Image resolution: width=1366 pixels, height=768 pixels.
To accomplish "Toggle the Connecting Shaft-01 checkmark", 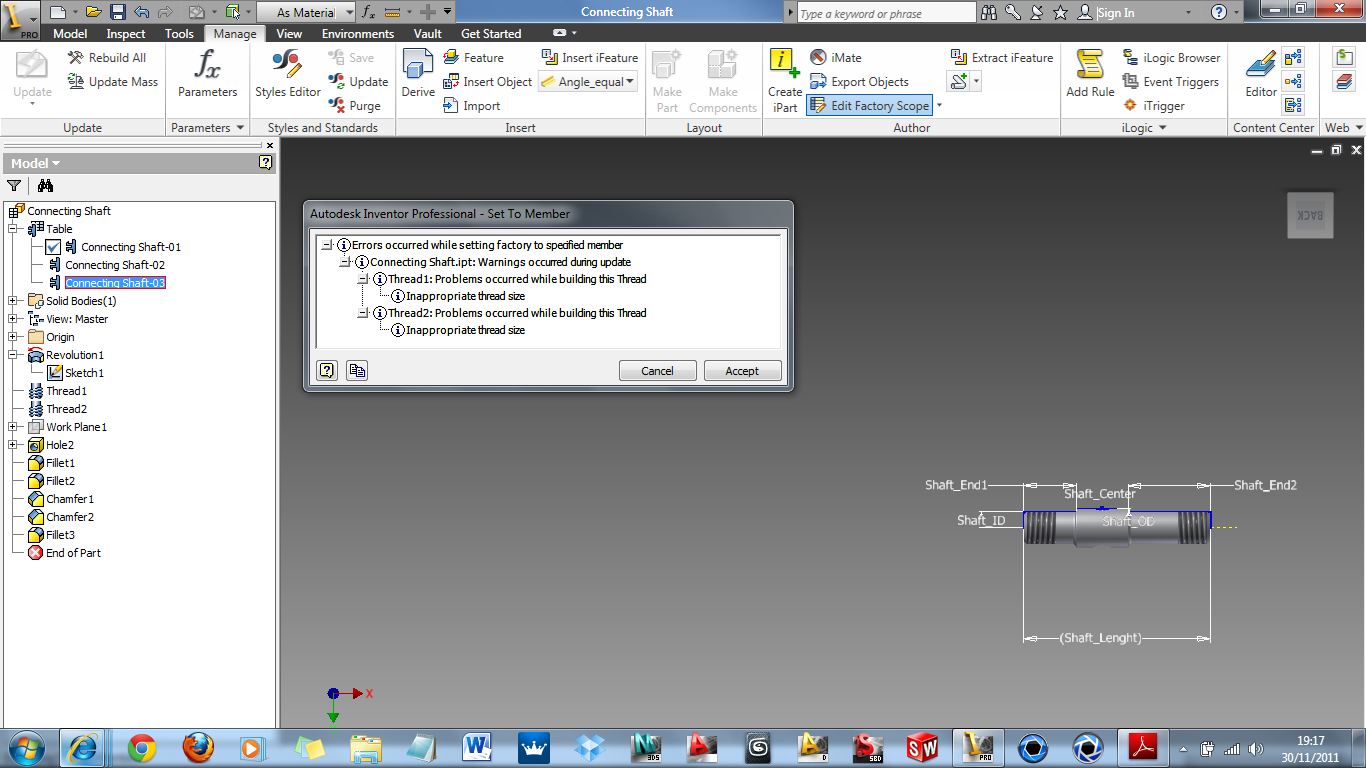I will tap(53, 247).
